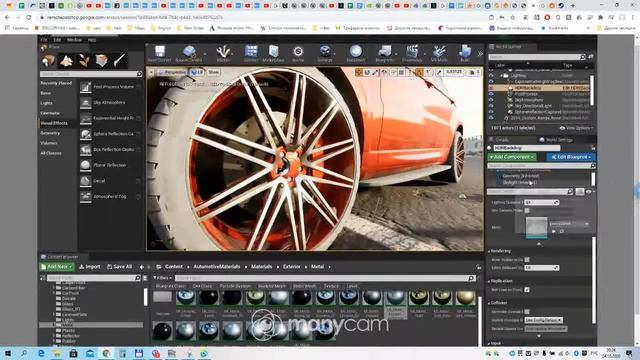
Task: Click AutomotiveMaterials in the breadcrumb path
Action: pyautogui.click(x=217, y=267)
